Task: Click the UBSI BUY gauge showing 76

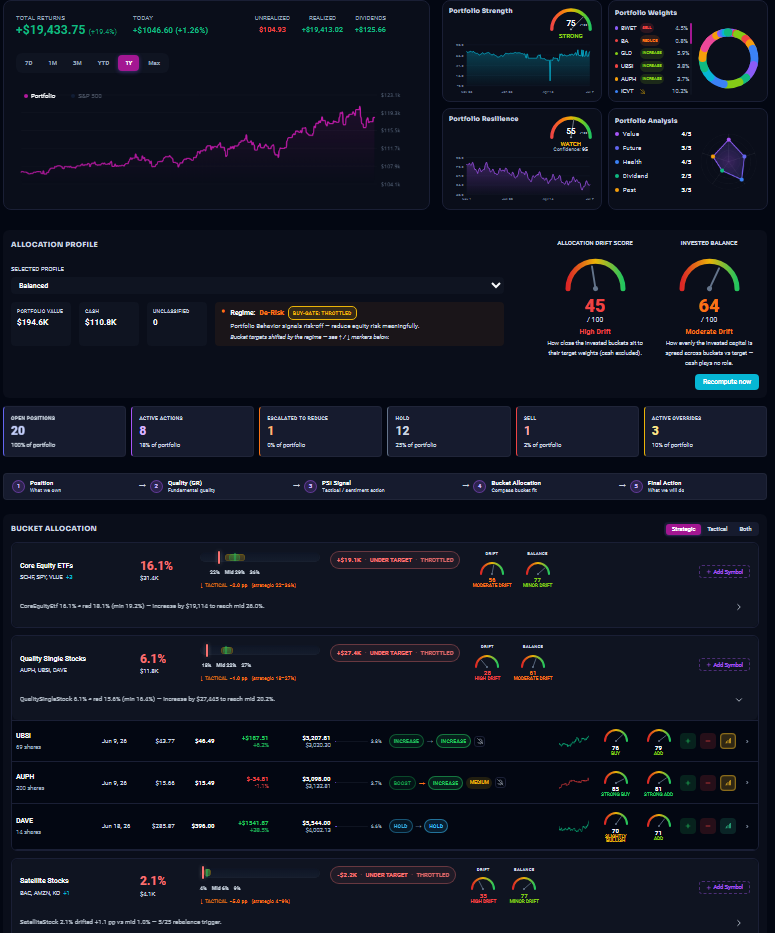Action: click(615, 741)
